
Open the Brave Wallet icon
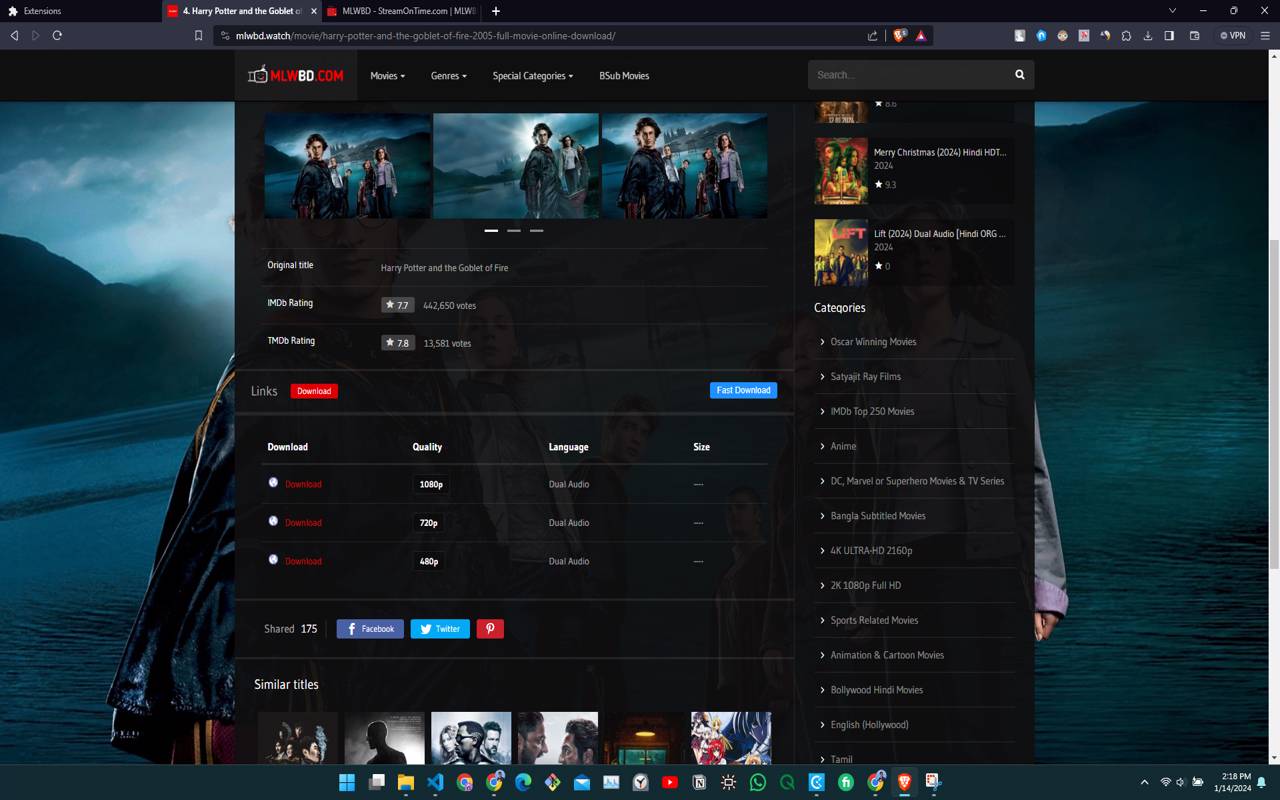[1194, 35]
